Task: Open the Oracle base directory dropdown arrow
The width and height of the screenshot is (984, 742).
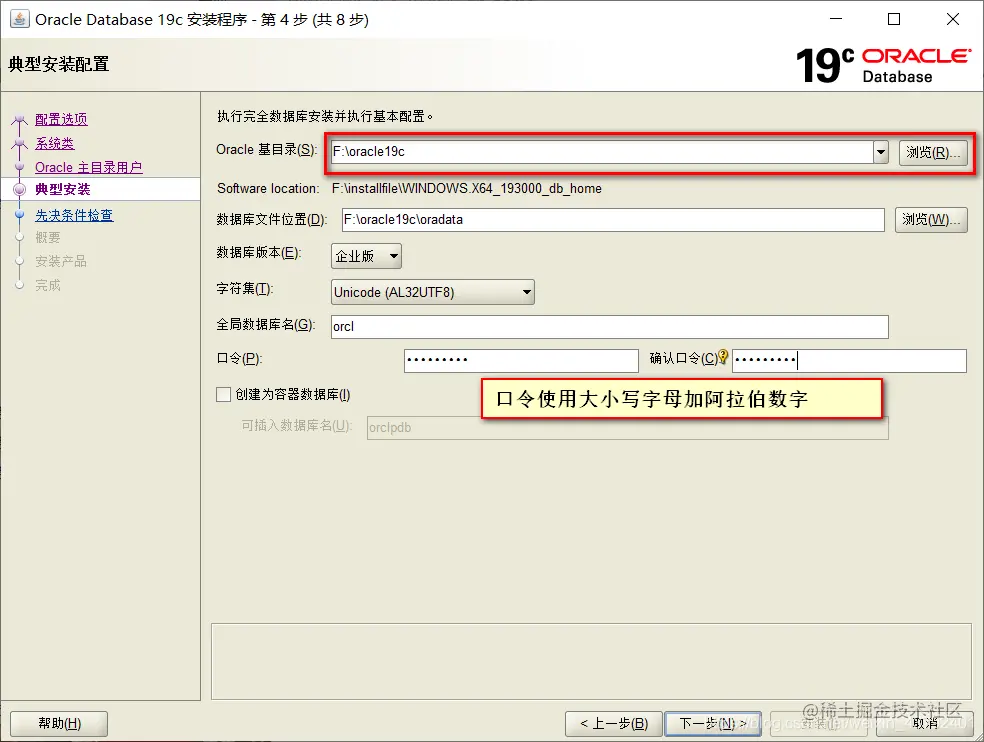Action: coord(880,152)
